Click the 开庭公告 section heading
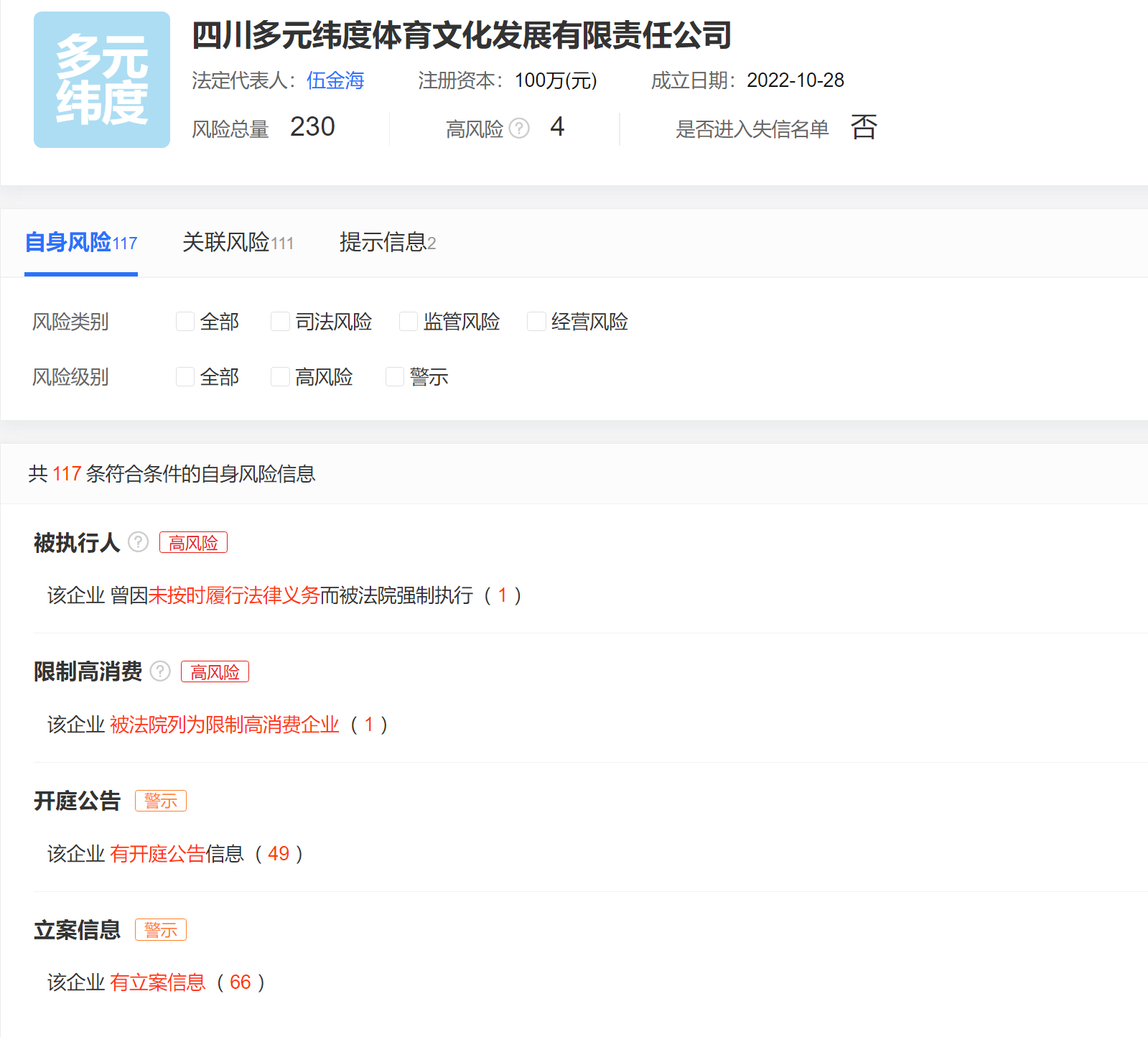Image resolution: width=1148 pixels, height=1037 pixels. click(77, 801)
